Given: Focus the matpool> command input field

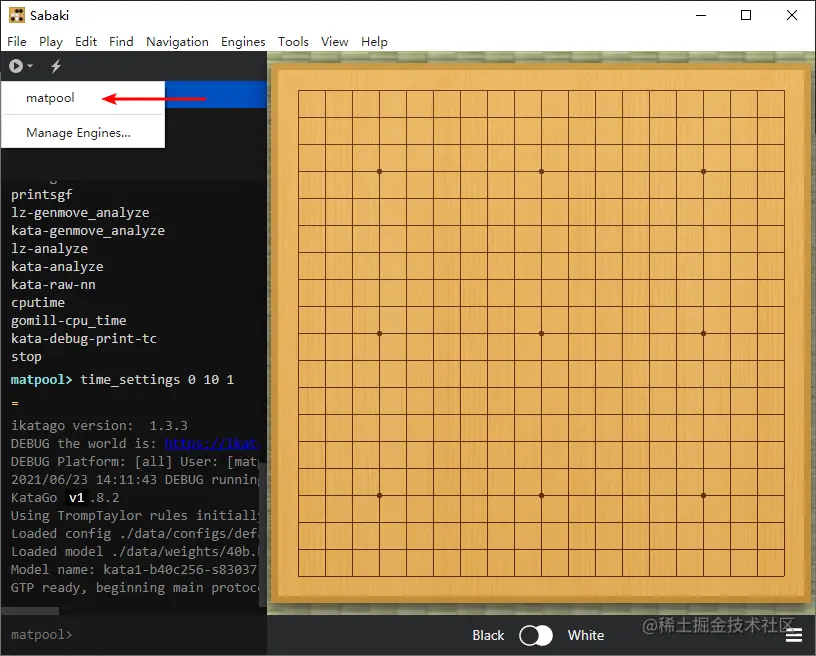Looking at the screenshot, I should (x=134, y=635).
